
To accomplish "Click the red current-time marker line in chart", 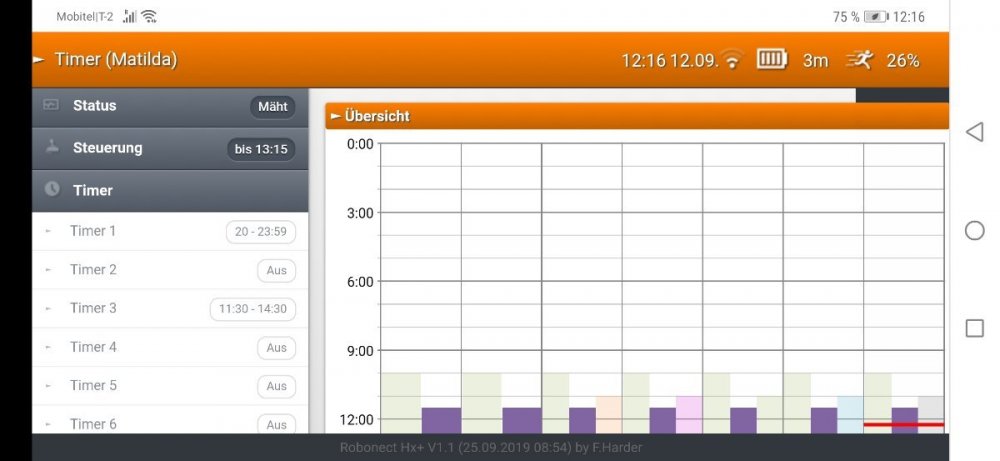I will (x=903, y=424).
